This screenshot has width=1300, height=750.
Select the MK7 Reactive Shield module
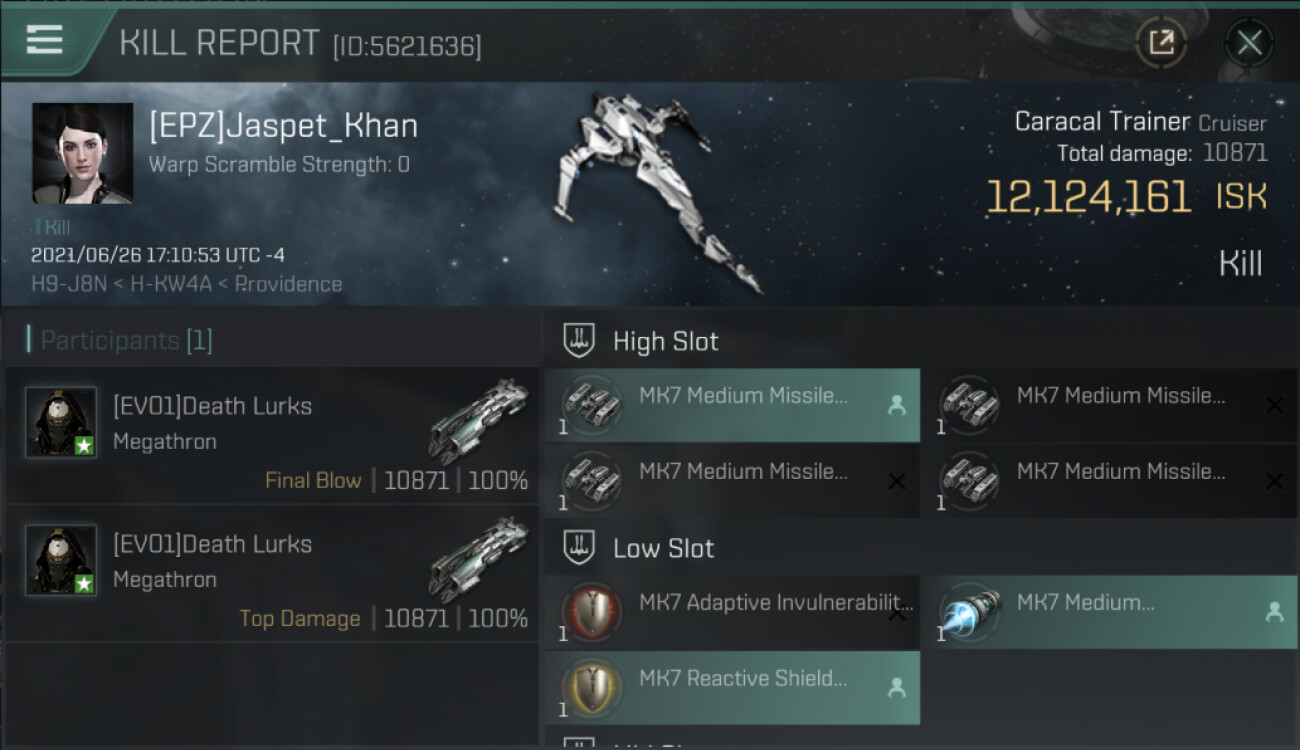pyautogui.click(x=732, y=688)
